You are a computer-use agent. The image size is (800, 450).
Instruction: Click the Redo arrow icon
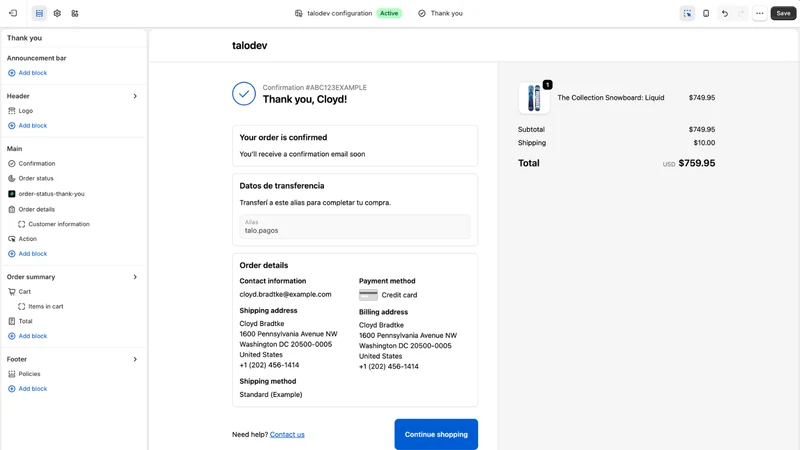coord(741,13)
